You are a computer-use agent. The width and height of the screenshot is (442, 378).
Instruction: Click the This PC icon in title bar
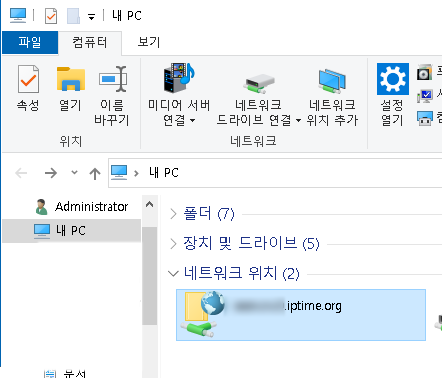coord(18,15)
